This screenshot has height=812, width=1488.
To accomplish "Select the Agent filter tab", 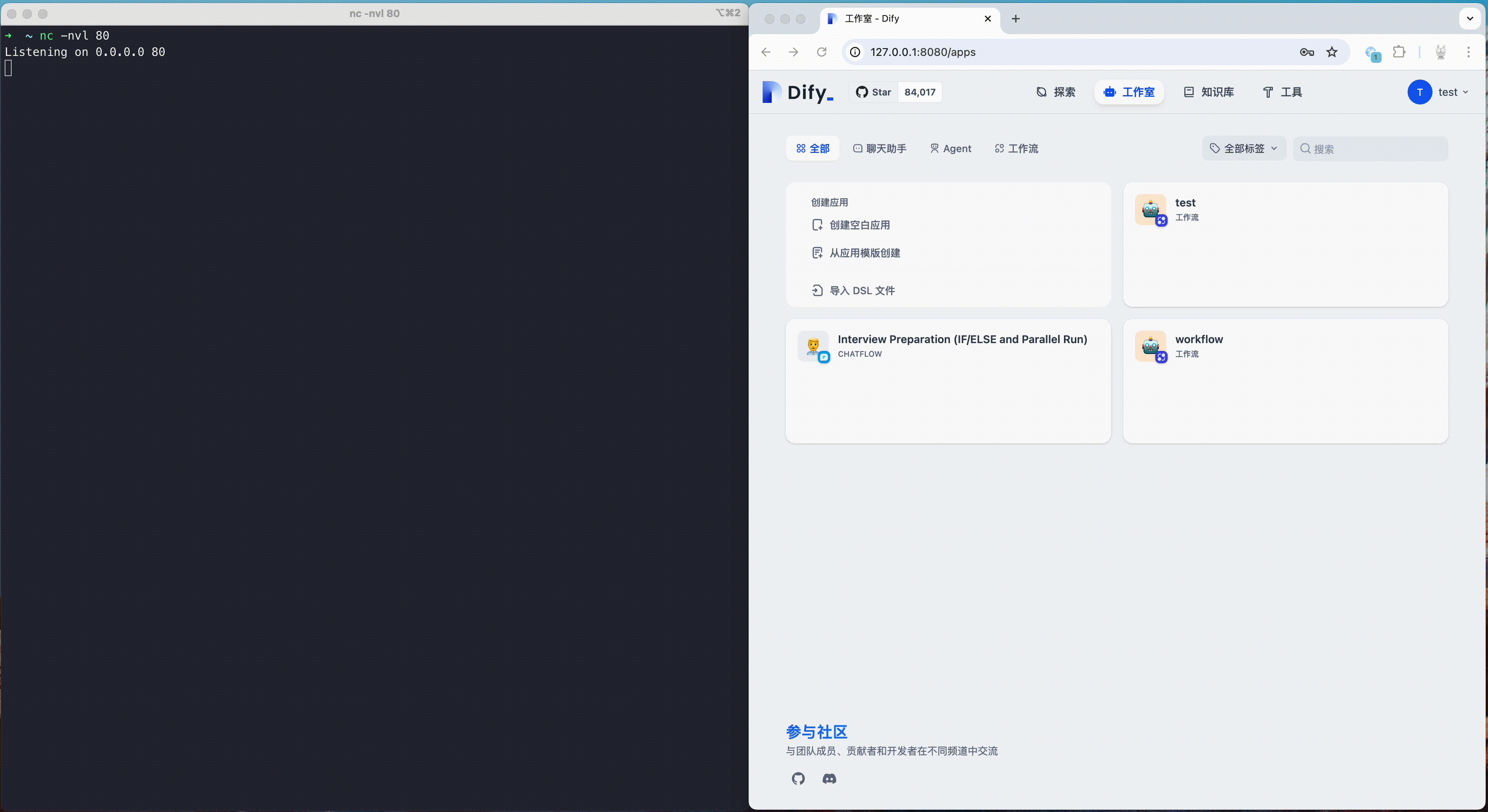I will 951,148.
